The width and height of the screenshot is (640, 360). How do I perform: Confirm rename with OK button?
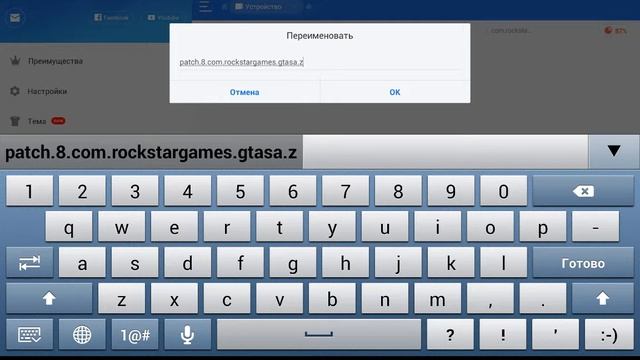point(395,92)
